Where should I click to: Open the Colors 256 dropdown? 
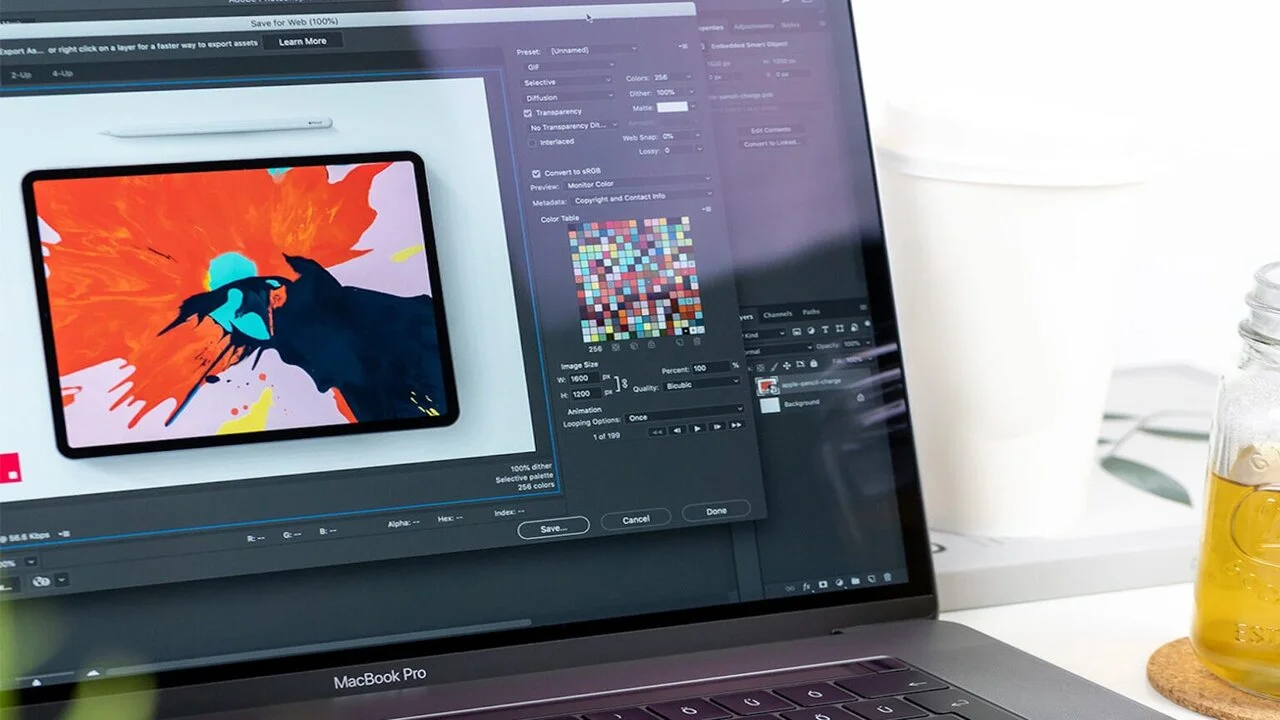(x=673, y=77)
